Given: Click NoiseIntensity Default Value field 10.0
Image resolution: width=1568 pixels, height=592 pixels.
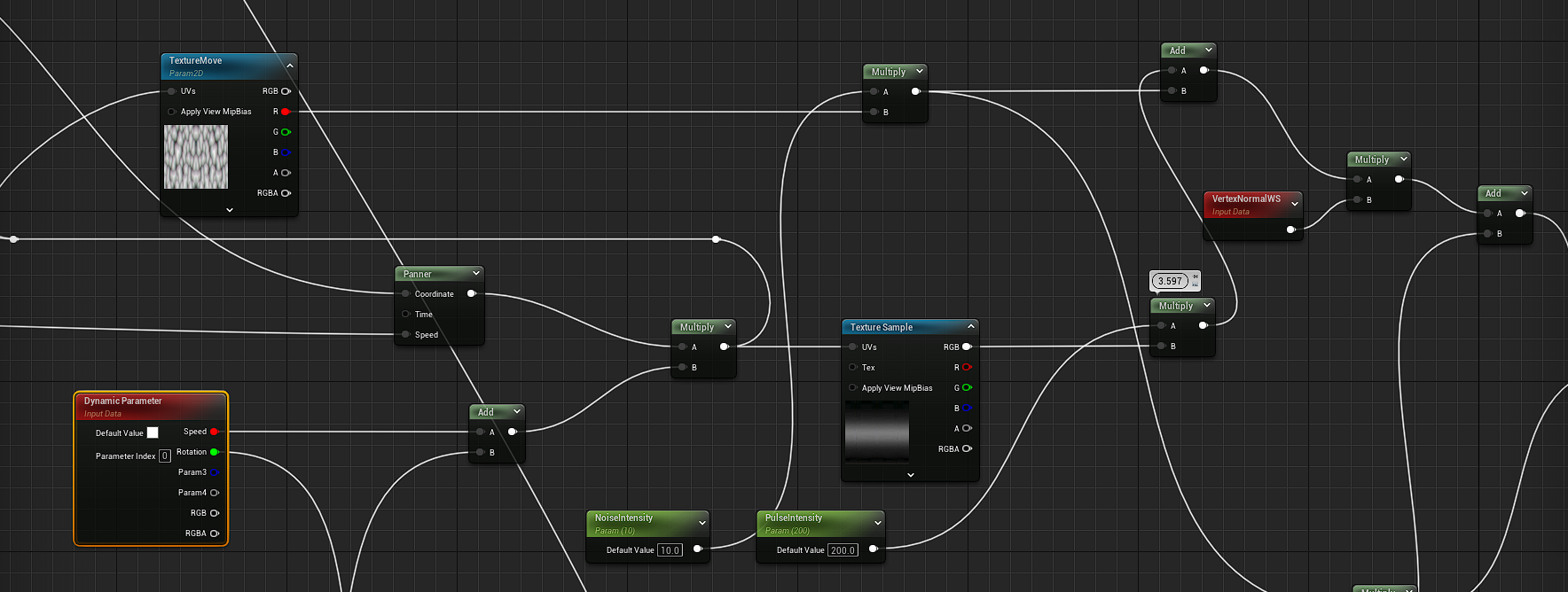Looking at the screenshot, I should coord(670,550).
